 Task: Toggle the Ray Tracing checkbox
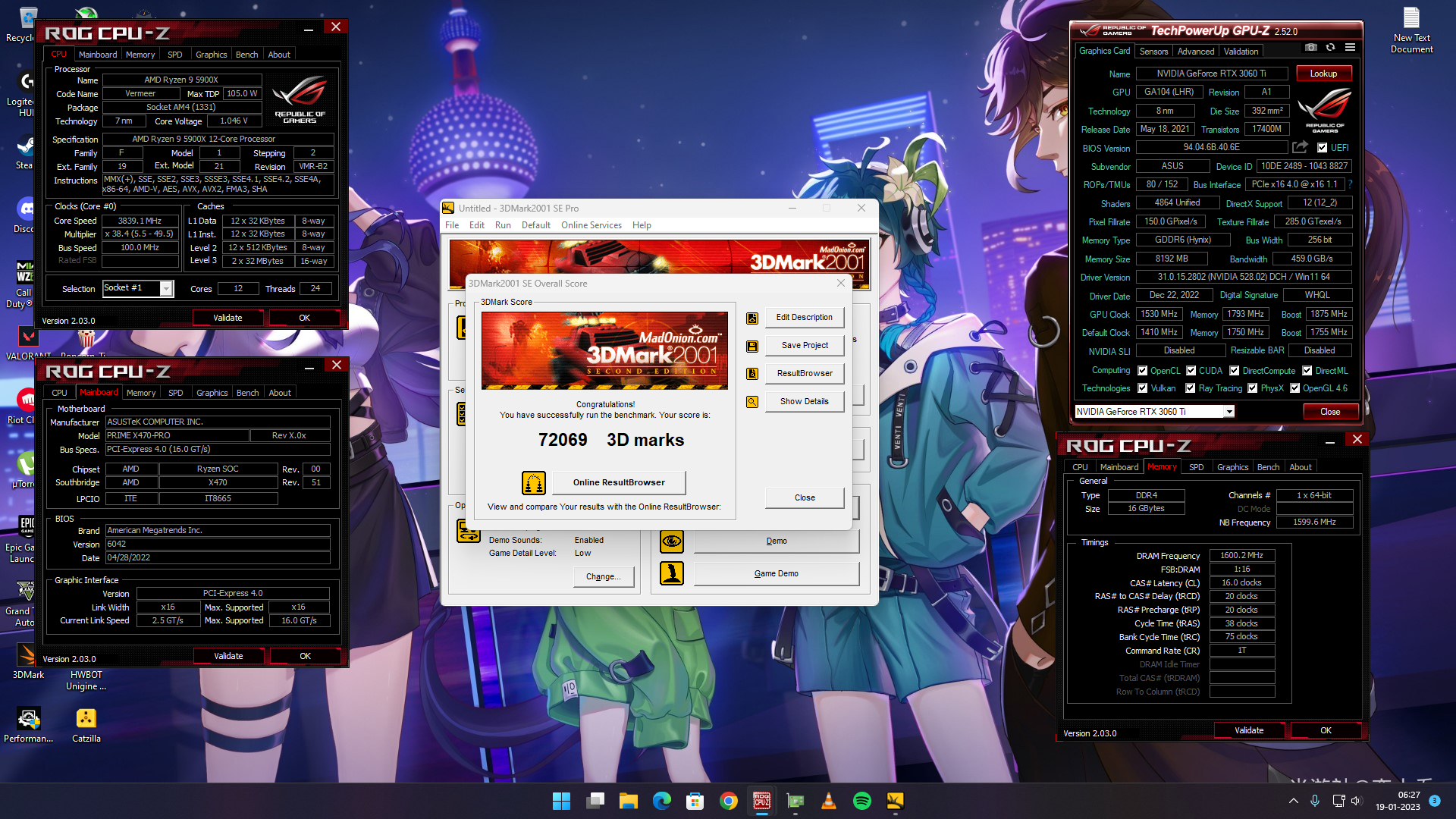(x=1191, y=388)
